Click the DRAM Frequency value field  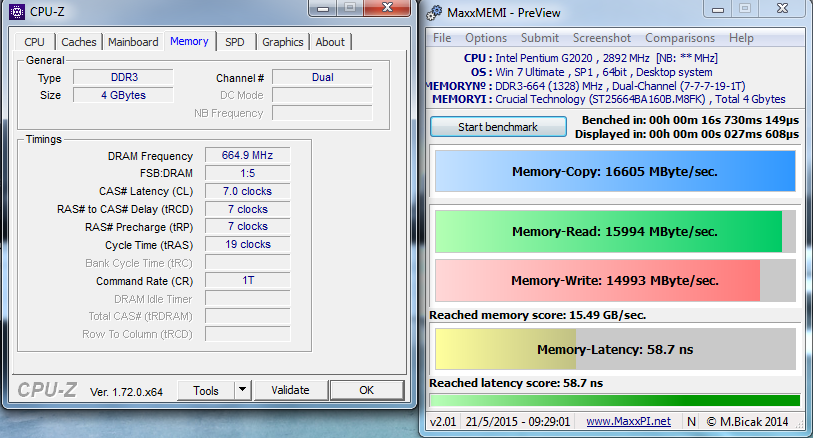248,155
